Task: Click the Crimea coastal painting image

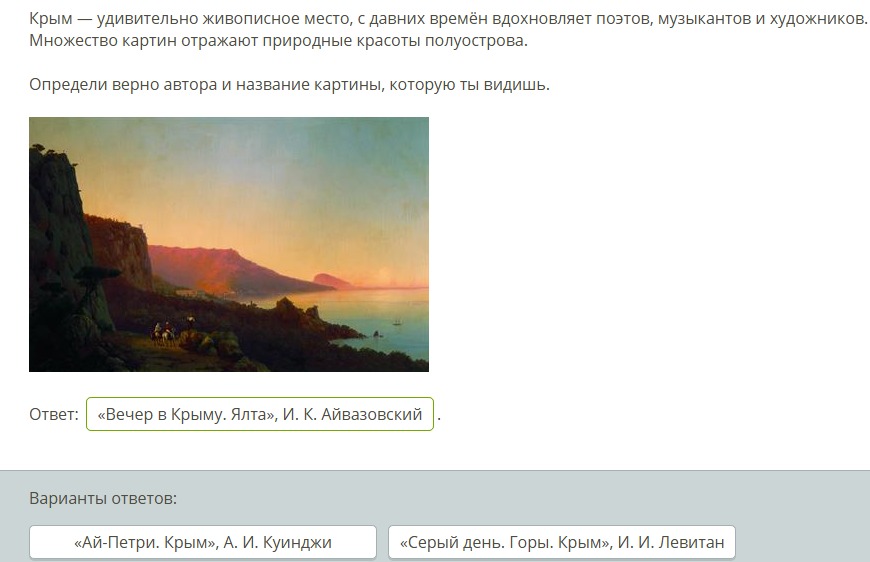Action: [229, 244]
